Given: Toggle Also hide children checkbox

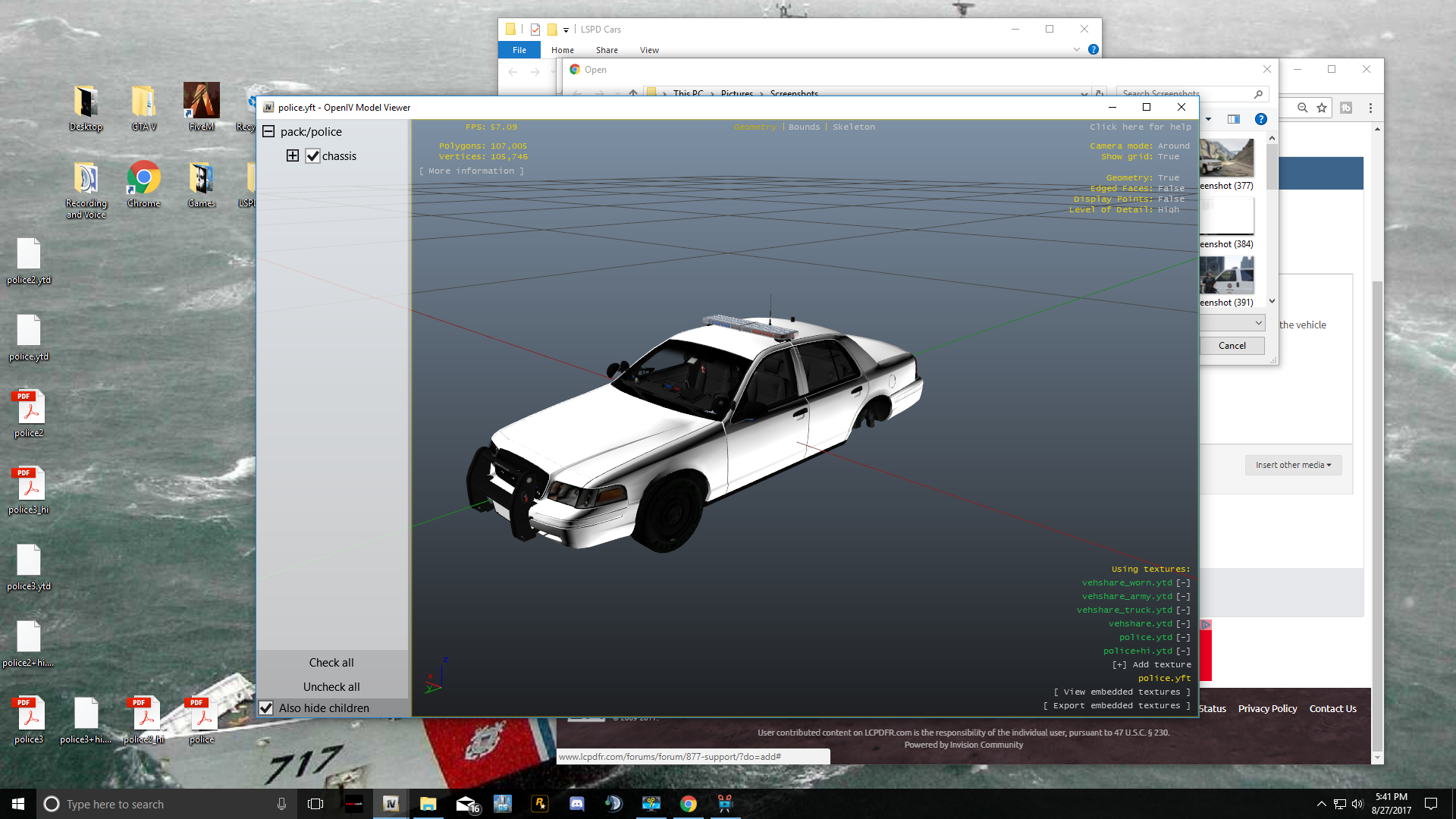Looking at the screenshot, I should pos(266,708).
